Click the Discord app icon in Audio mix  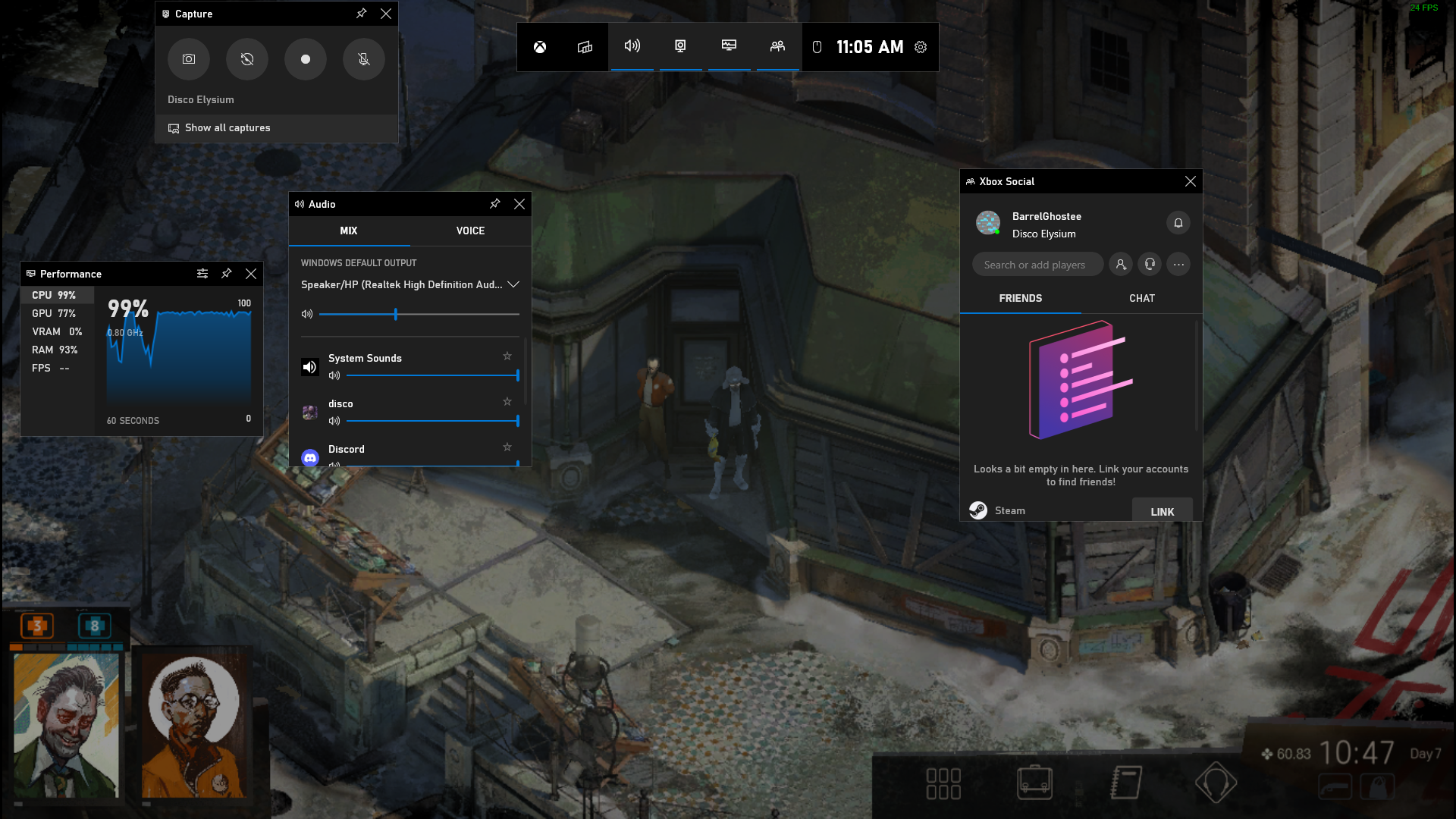pyautogui.click(x=310, y=457)
